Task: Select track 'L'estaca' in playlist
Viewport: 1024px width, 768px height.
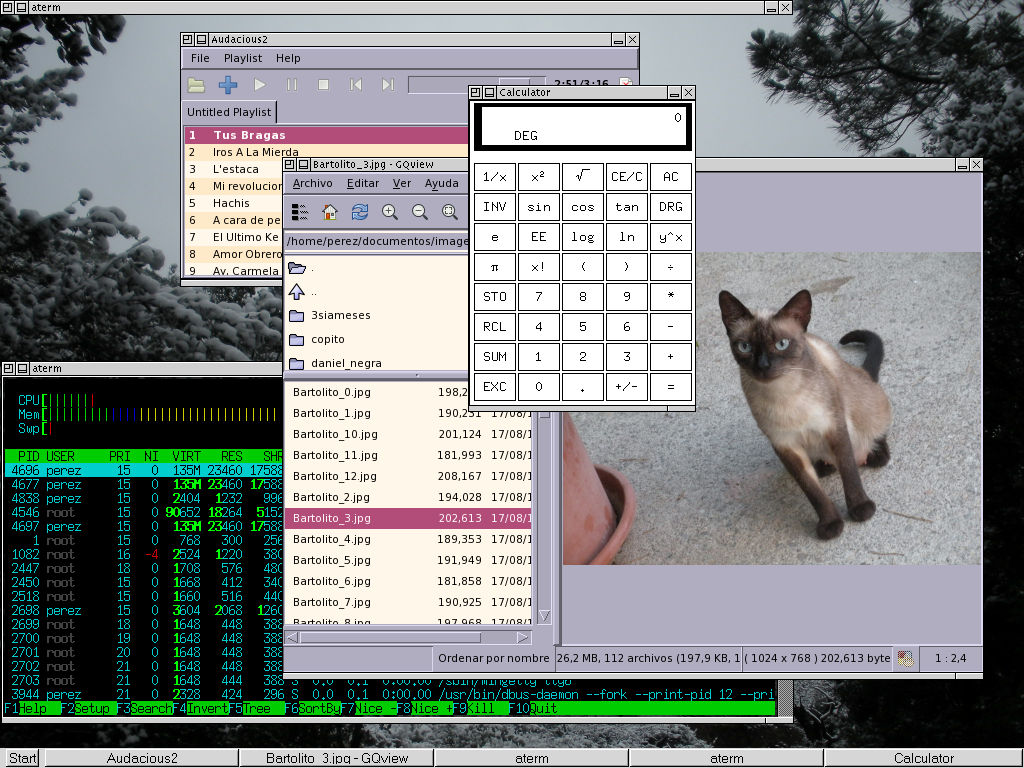Action: 234,169
